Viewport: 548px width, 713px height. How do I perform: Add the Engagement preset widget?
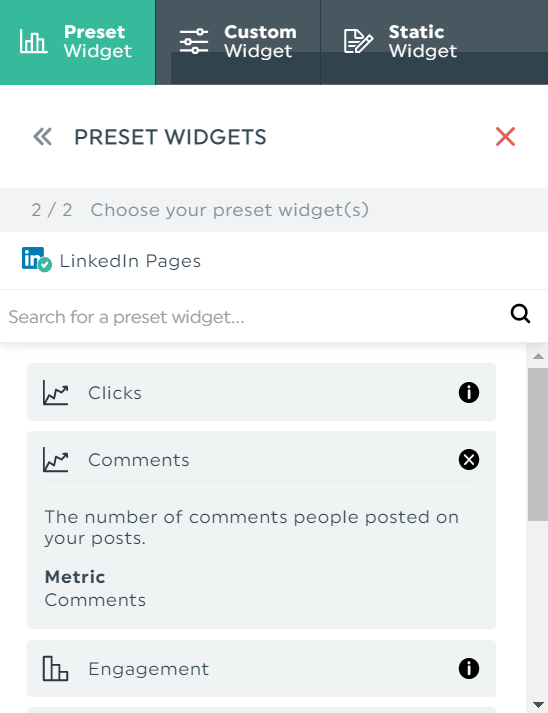tap(261, 668)
